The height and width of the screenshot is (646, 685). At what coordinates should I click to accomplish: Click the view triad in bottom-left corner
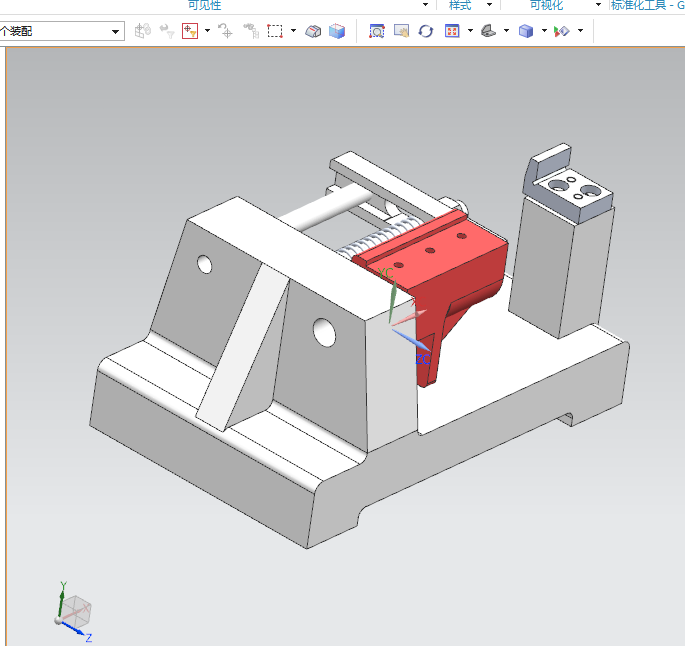point(72,610)
